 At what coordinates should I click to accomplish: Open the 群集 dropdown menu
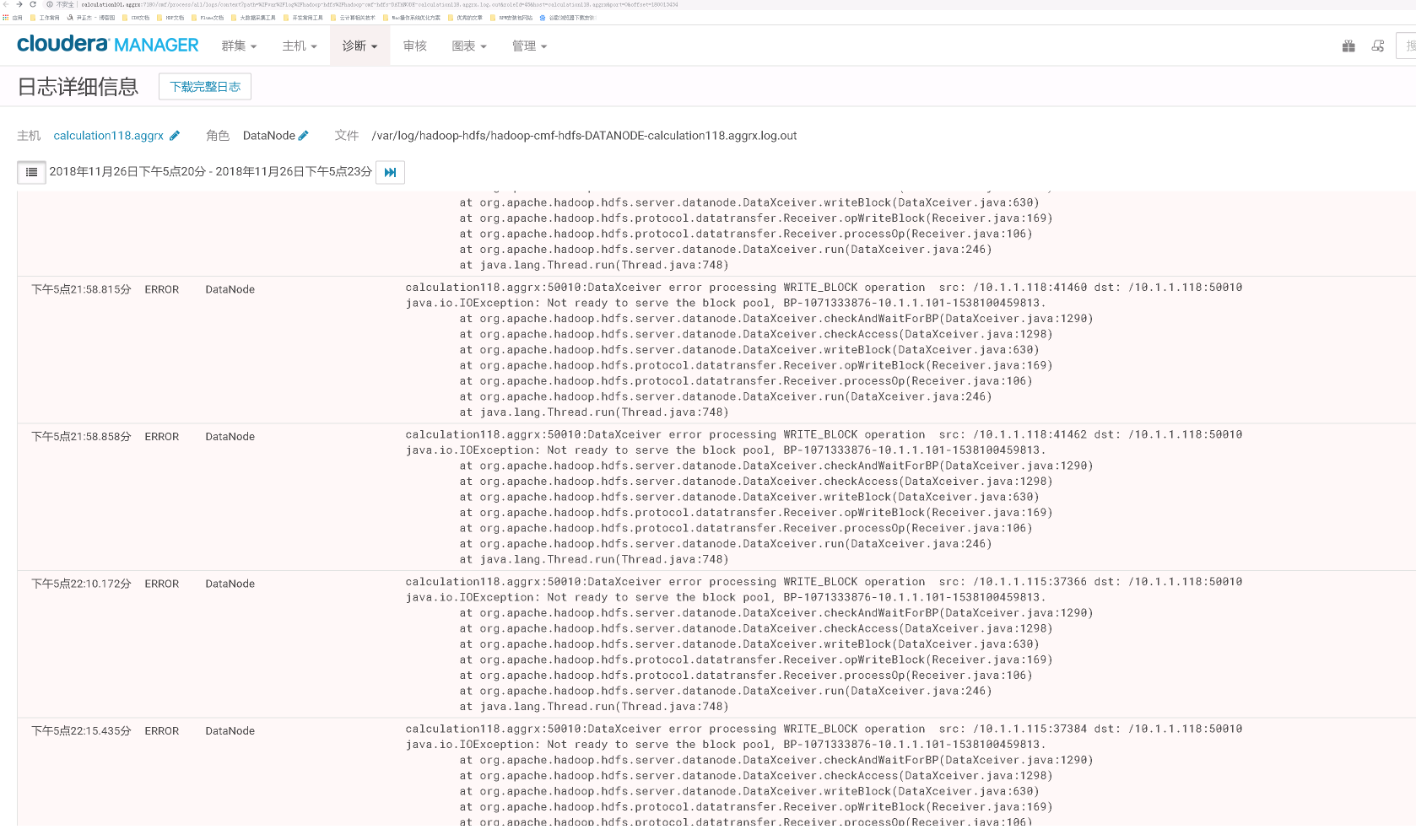pyautogui.click(x=239, y=46)
